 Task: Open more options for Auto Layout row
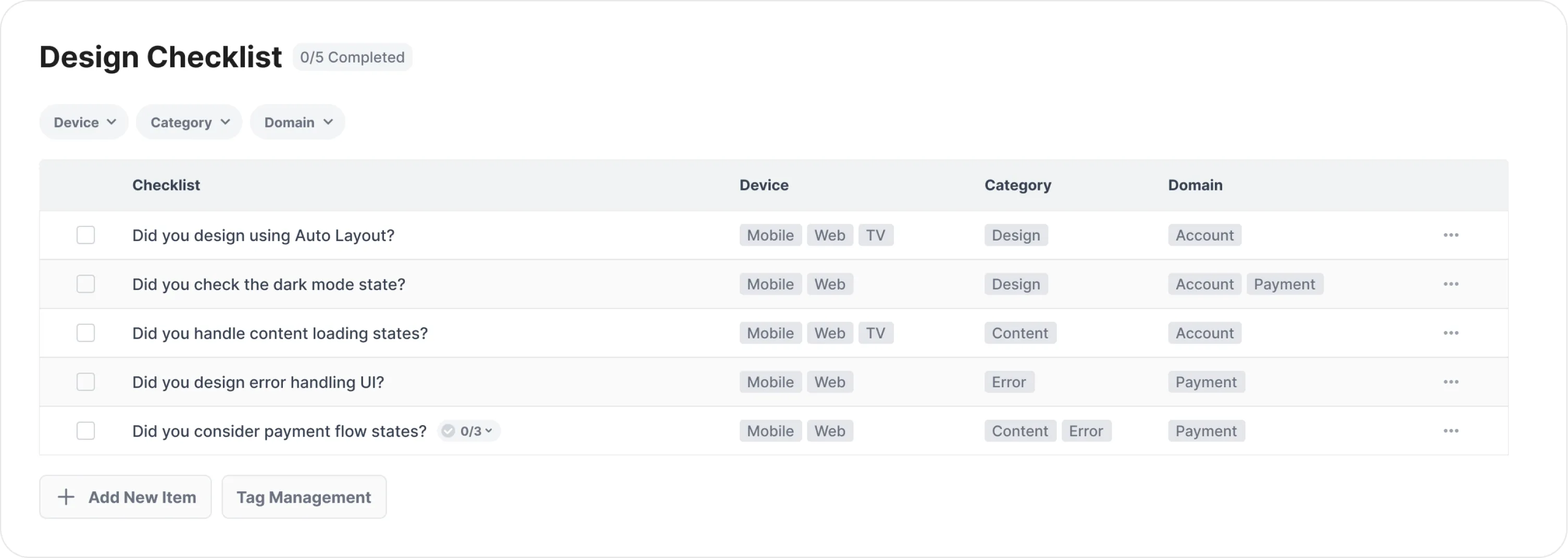1450,235
